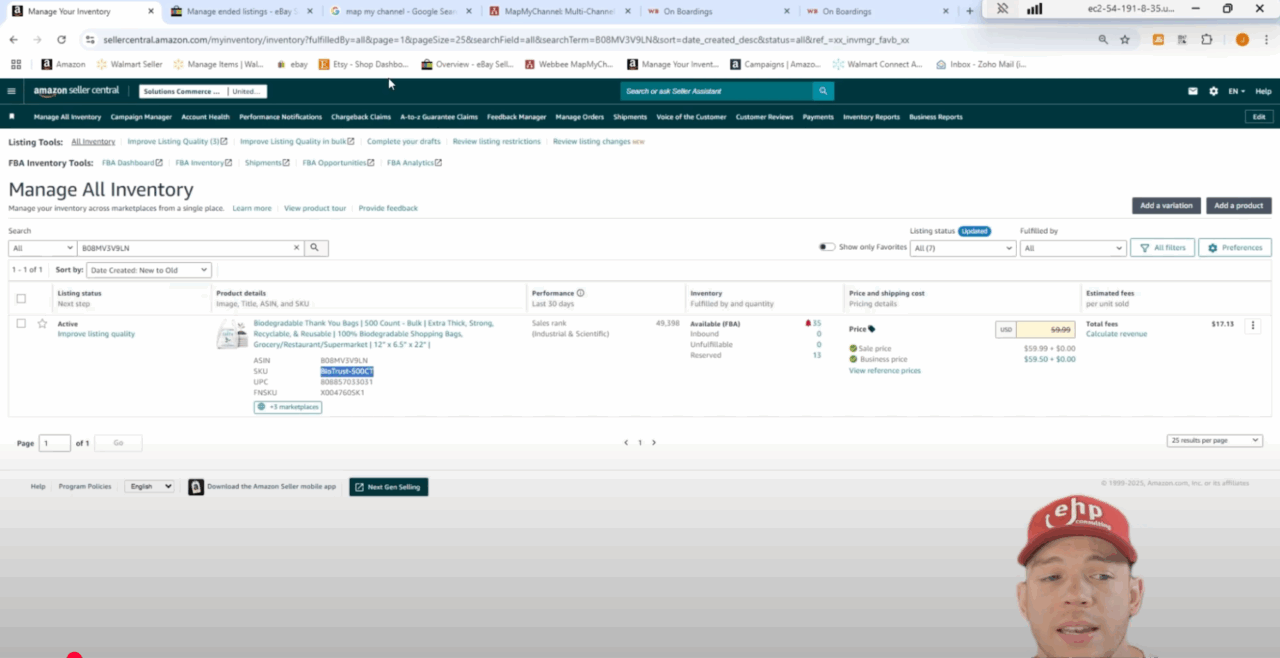1280x658 pixels.
Task: Click the search magnifier in Seller Central header
Action: (823, 91)
